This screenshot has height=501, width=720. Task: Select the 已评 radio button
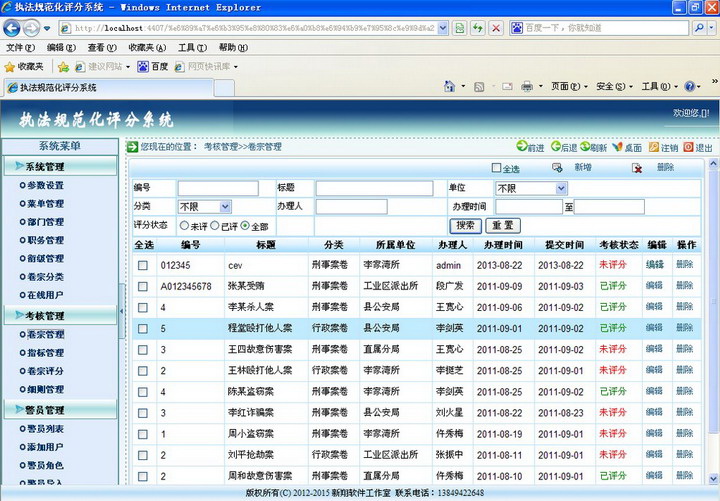coord(214,226)
